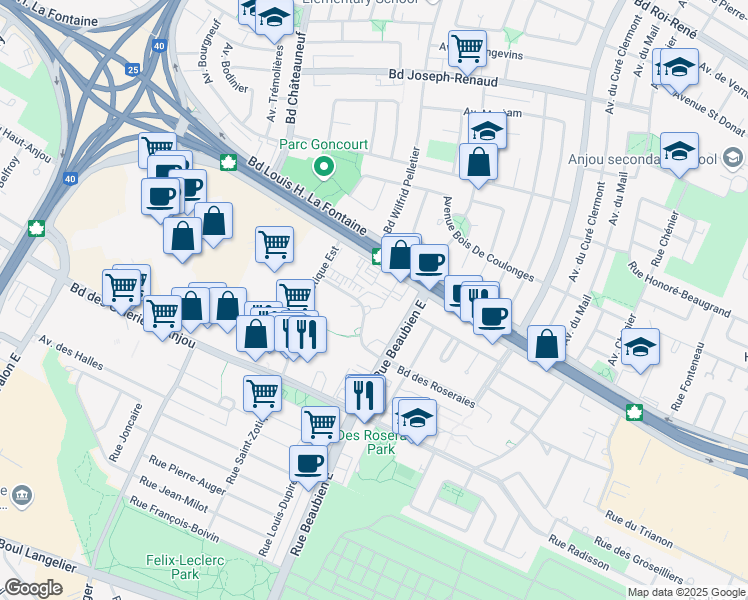
Task: Click the shopping bag marker below Av. du Mail
Action: pyautogui.click(x=546, y=346)
